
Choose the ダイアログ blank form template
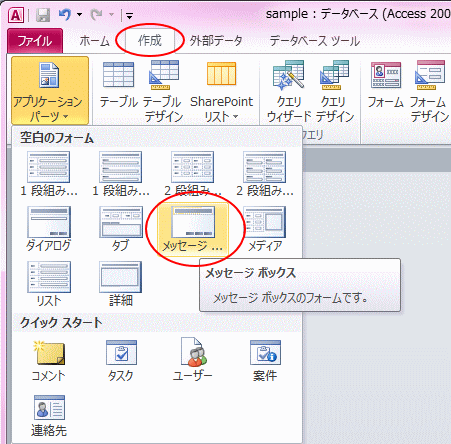(x=49, y=230)
